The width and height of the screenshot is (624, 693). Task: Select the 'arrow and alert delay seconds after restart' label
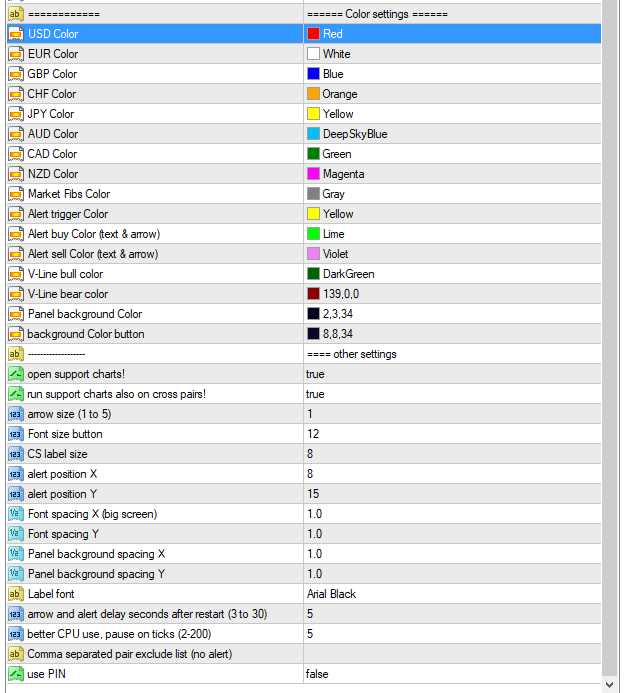point(147,614)
